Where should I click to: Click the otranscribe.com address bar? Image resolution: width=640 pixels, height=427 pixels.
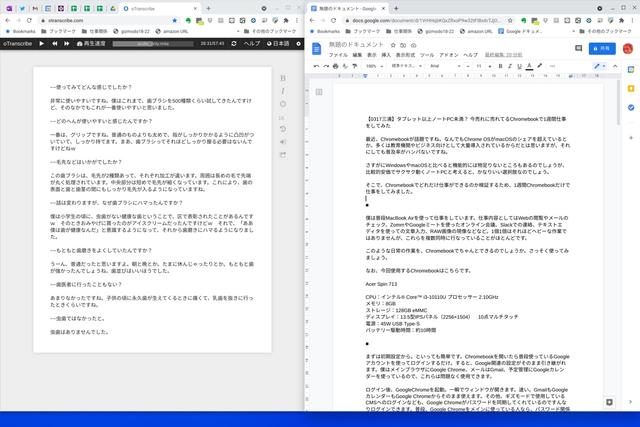click(x=108, y=20)
